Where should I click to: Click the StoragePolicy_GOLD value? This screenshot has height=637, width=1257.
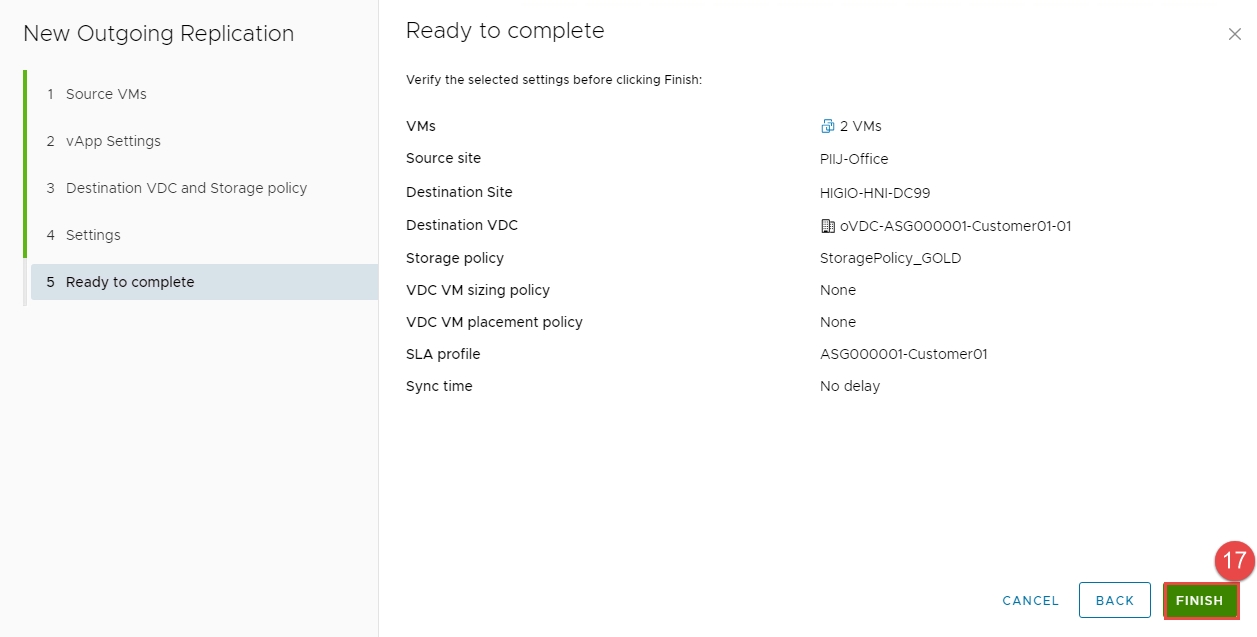[x=890, y=258]
